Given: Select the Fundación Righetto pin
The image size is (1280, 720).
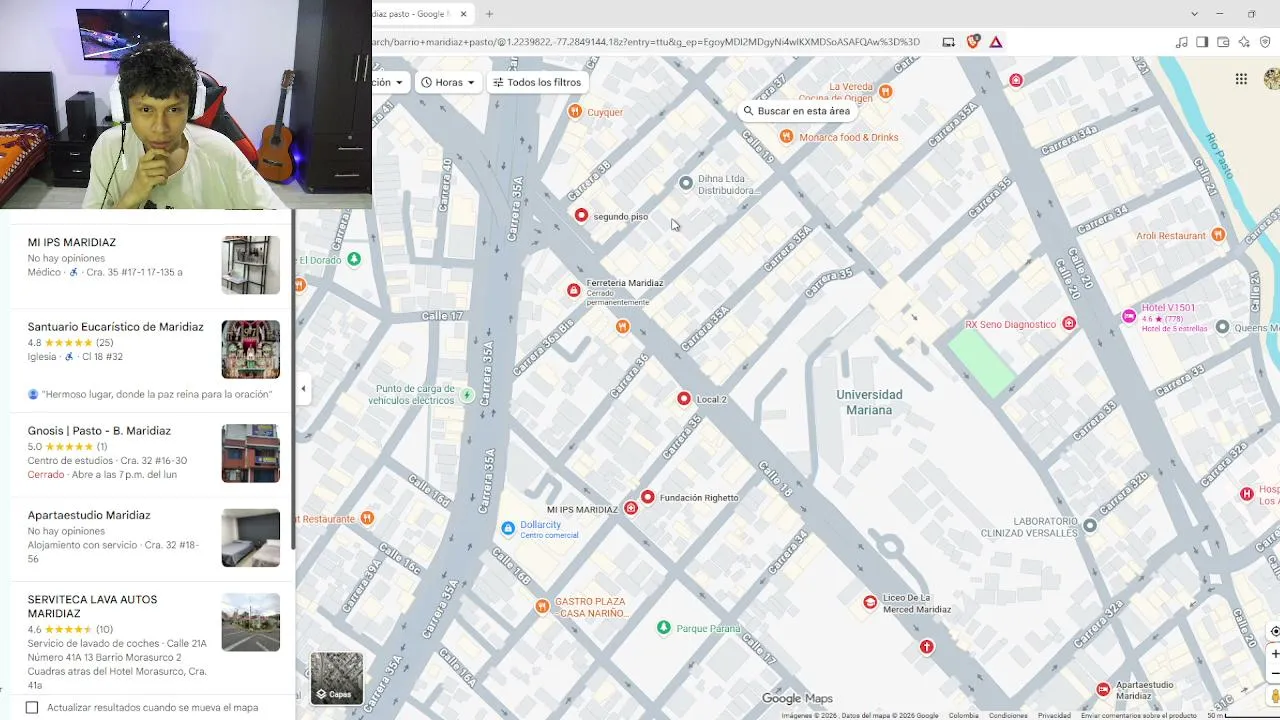Looking at the screenshot, I should point(648,497).
